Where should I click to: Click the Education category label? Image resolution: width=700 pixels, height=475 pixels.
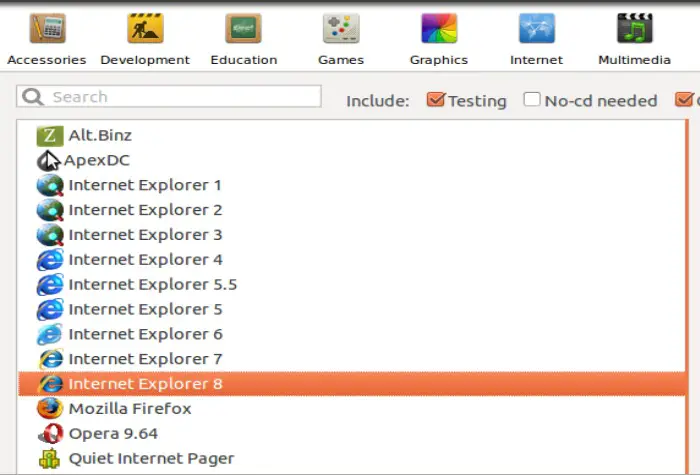tap(244, 60)
